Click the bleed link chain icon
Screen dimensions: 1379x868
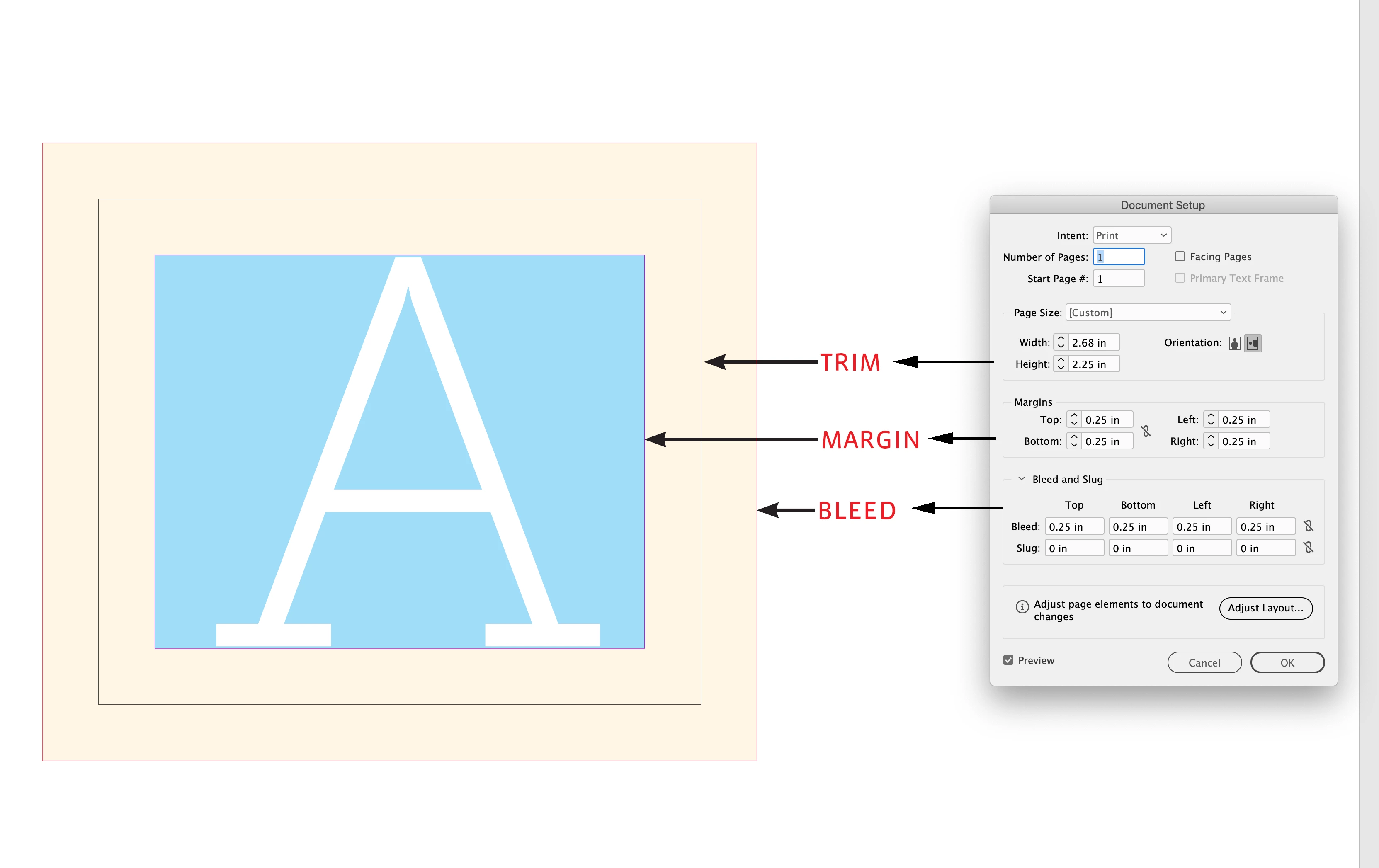pyautogui.click(x=1309, y=526)
